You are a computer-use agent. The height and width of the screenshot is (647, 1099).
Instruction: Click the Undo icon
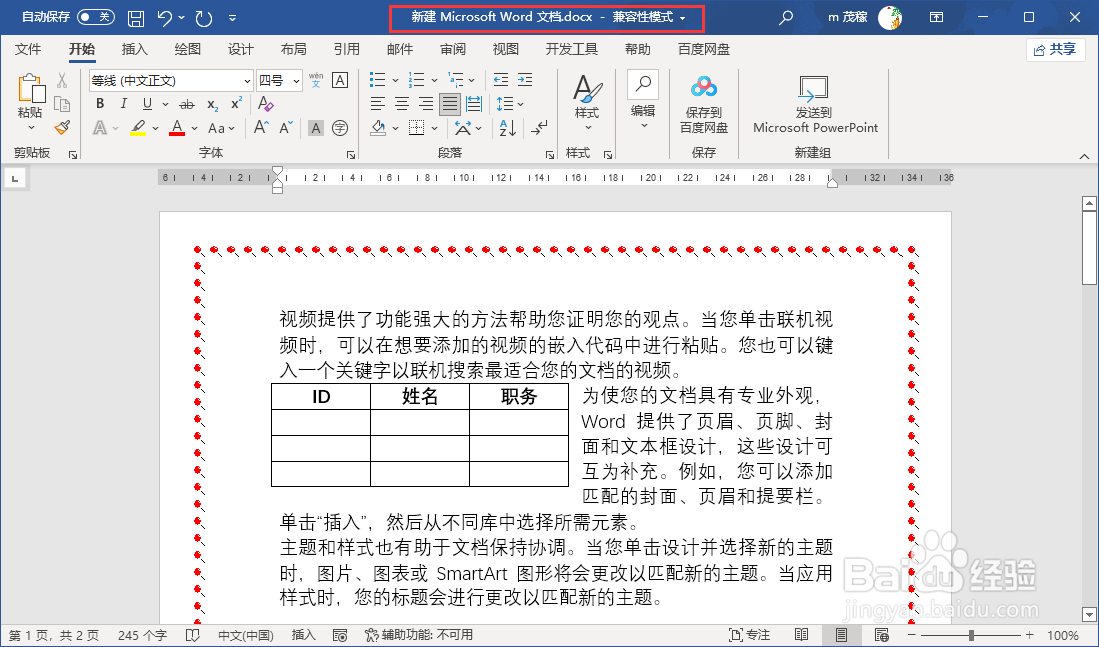click(x=166, y=17)
